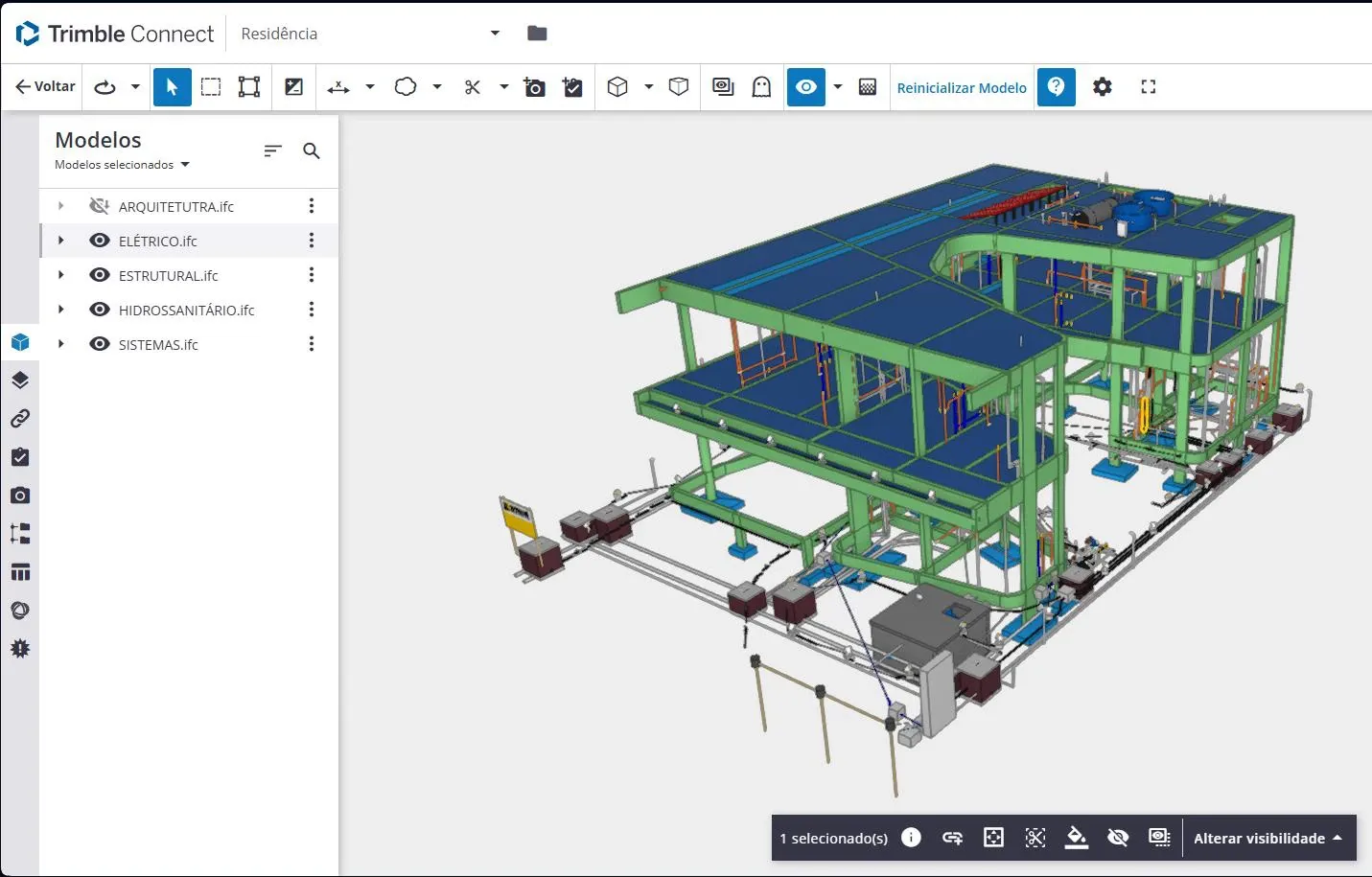This screenshot has height=877, width=1372.
Task: Select the measurement tool
Action: pos(338,87)
